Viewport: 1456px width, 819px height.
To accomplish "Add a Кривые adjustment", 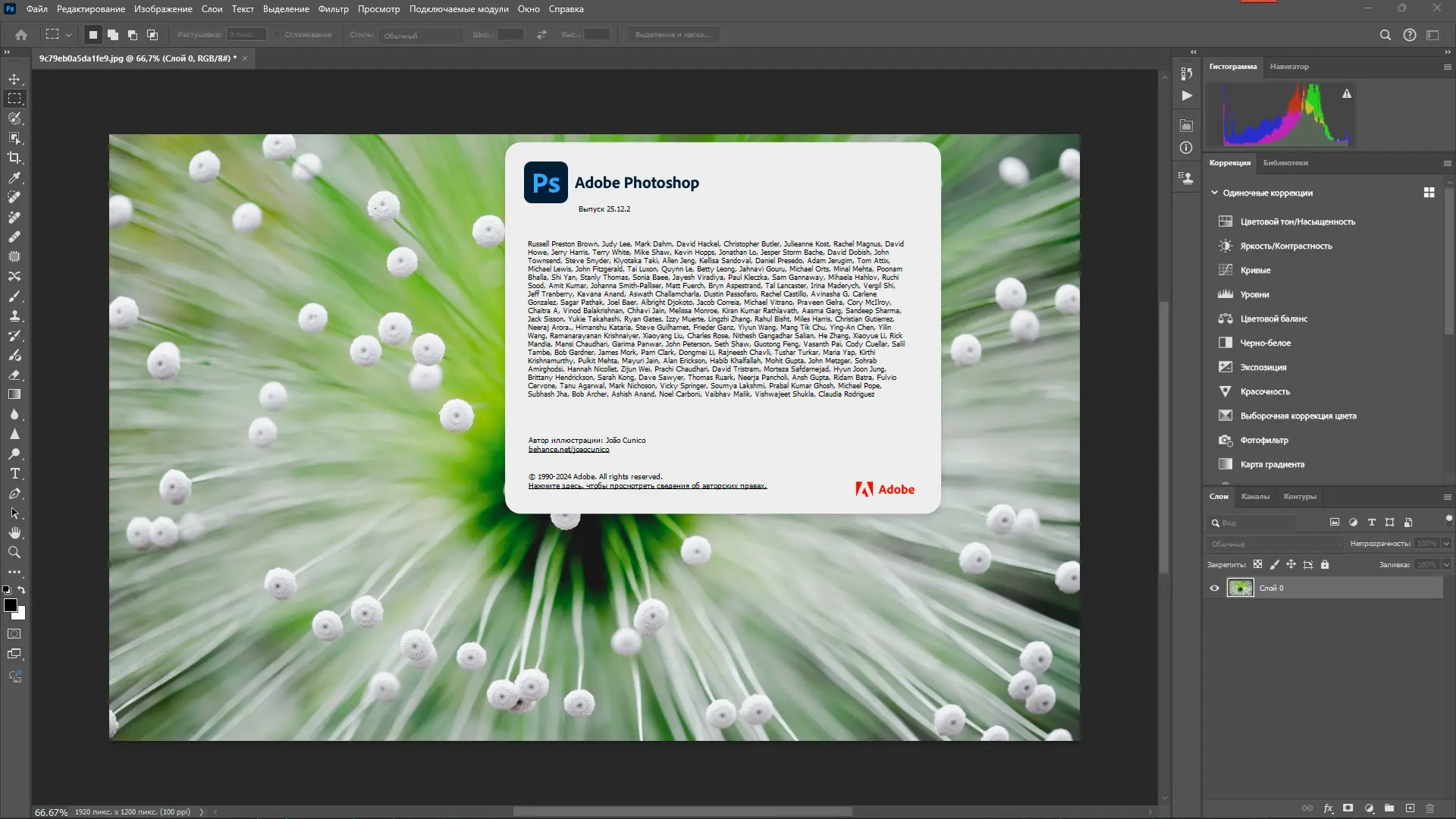I will pos(1255,271).
